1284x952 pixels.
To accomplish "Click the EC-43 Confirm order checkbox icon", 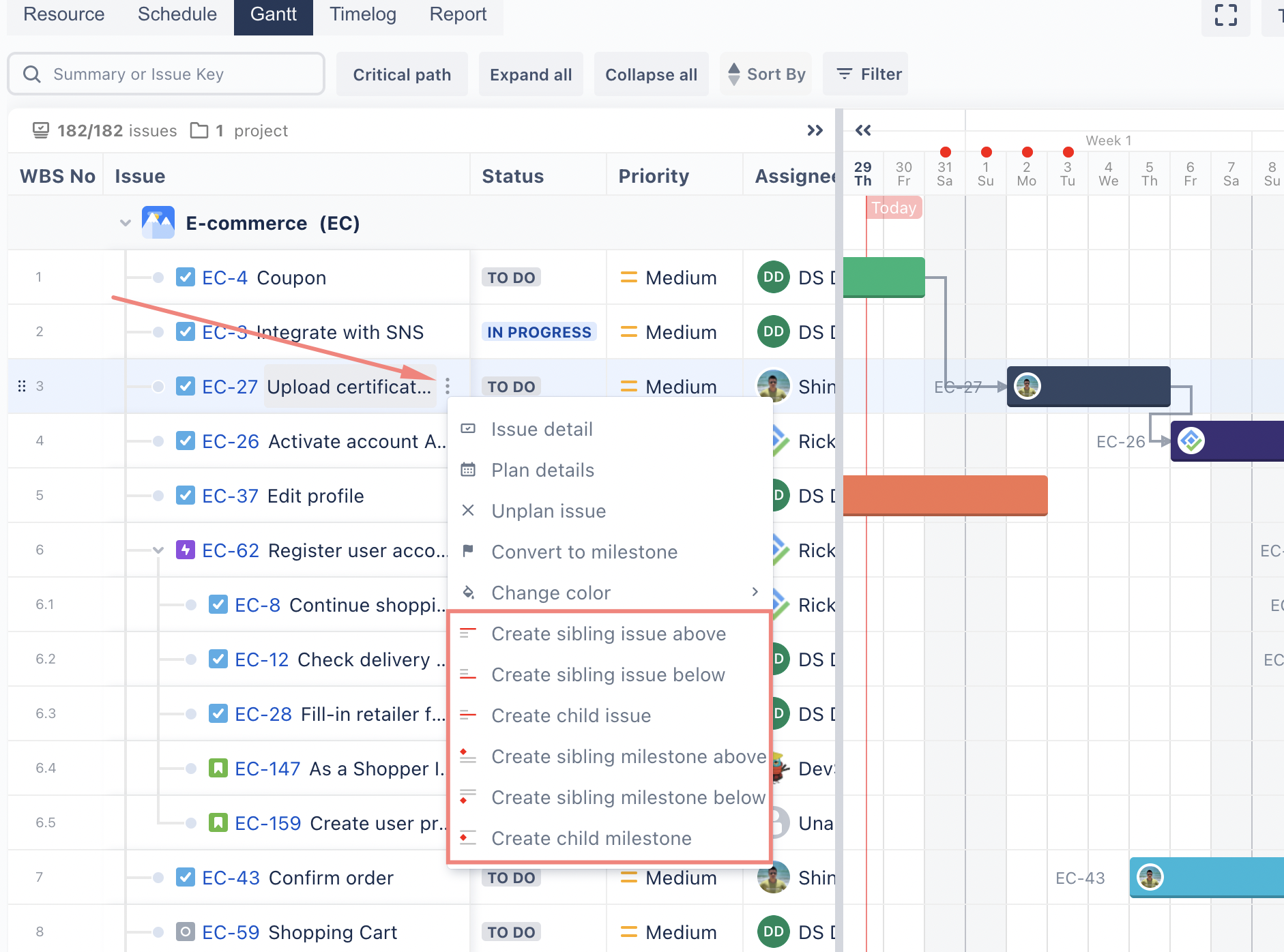I will click(185, 877).
